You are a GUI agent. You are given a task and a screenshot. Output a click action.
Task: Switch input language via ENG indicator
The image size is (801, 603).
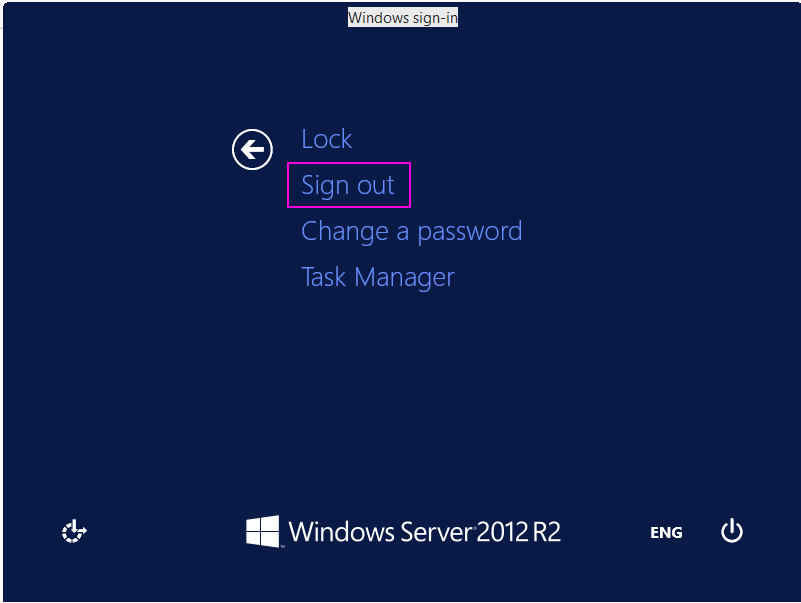pos(666,532)
